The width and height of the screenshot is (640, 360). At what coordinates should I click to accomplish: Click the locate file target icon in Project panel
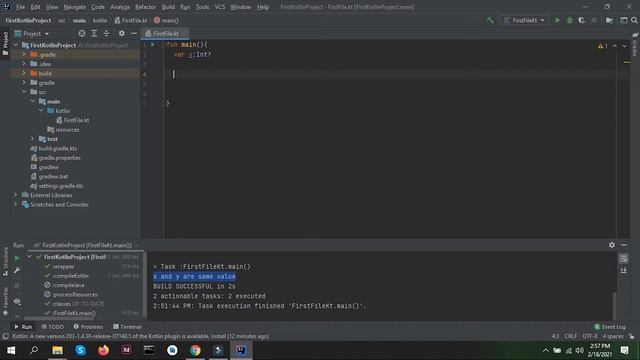pyautogui.click(x=82, y=33)
